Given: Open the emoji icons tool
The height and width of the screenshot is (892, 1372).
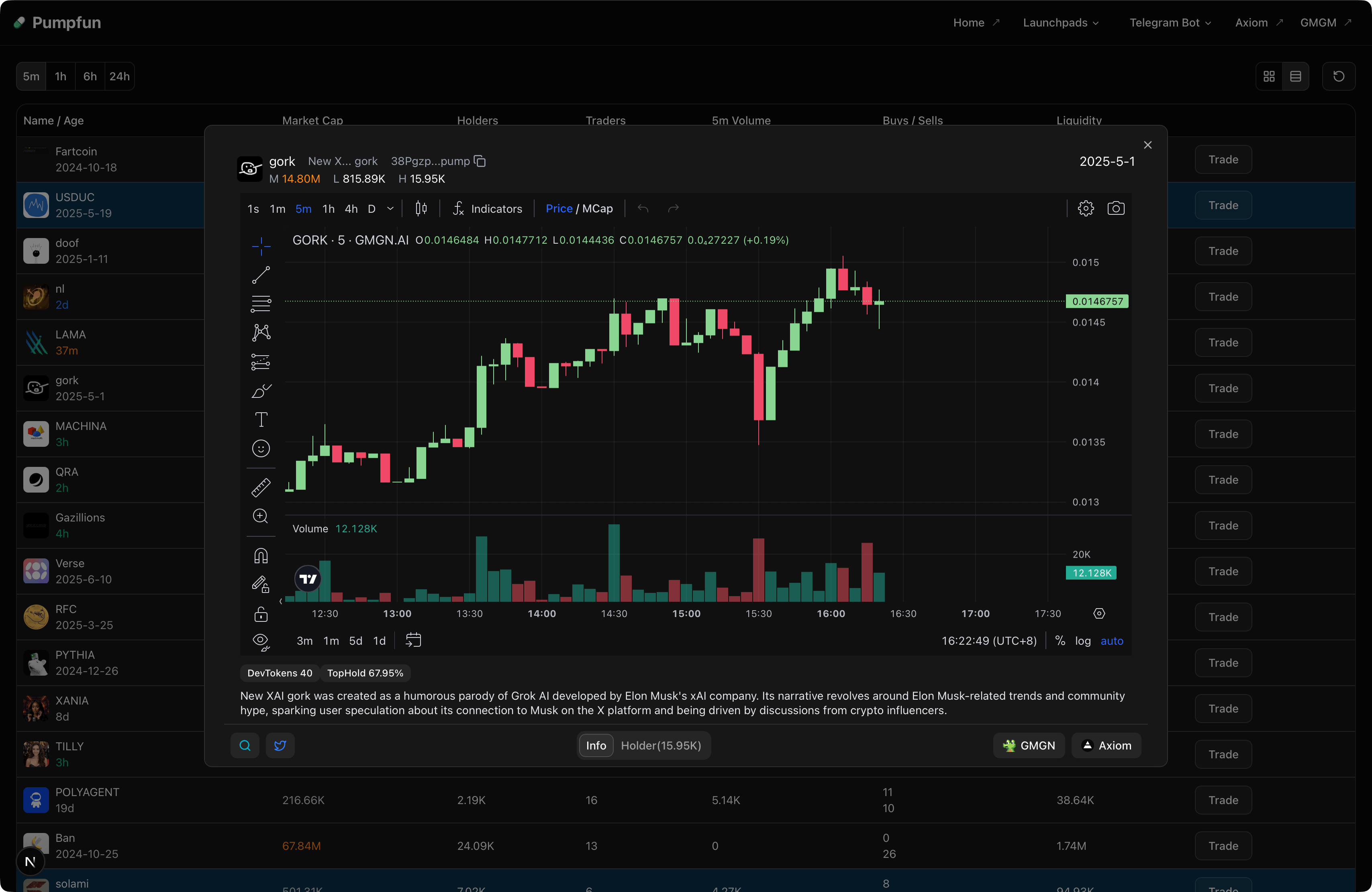Looking at the screenshot, I should tap(261, 448).
